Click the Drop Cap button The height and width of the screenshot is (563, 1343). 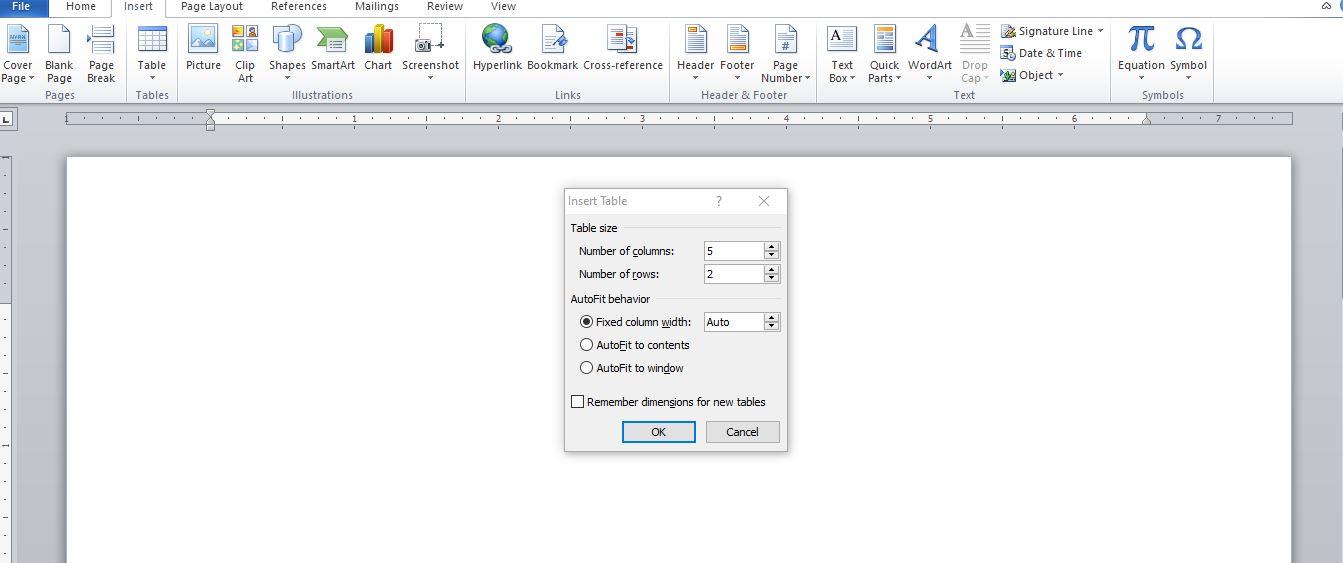[974, 54]
